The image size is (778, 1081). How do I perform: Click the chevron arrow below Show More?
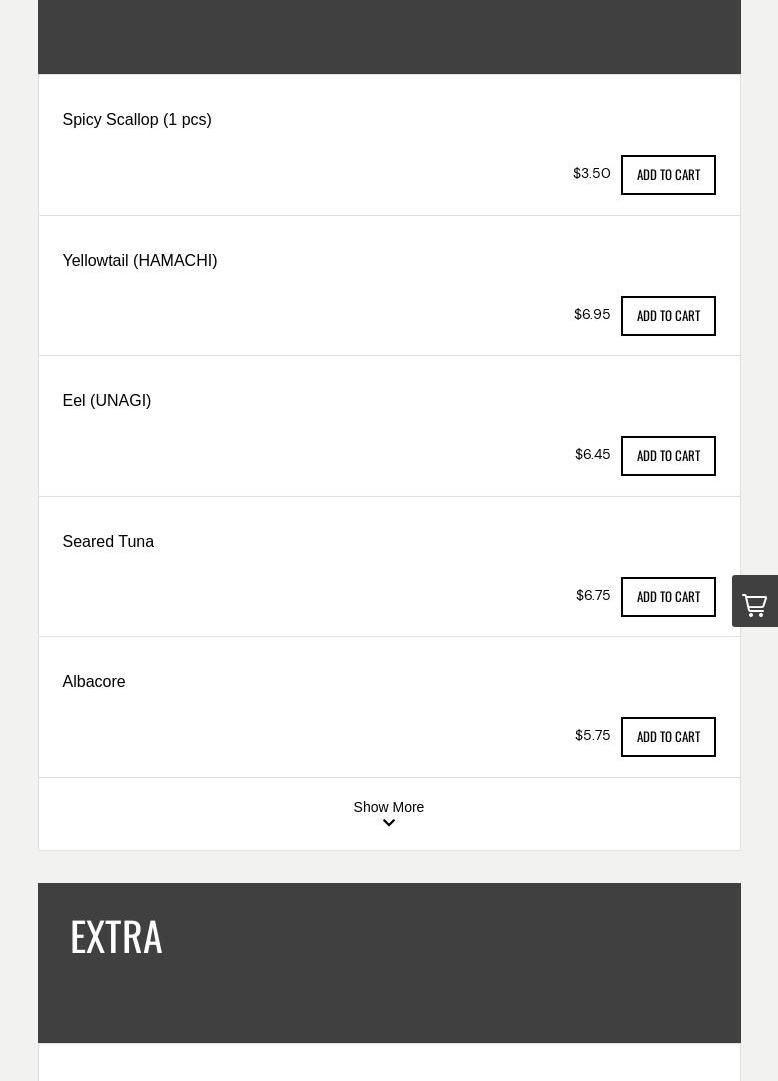coord(389,824)
